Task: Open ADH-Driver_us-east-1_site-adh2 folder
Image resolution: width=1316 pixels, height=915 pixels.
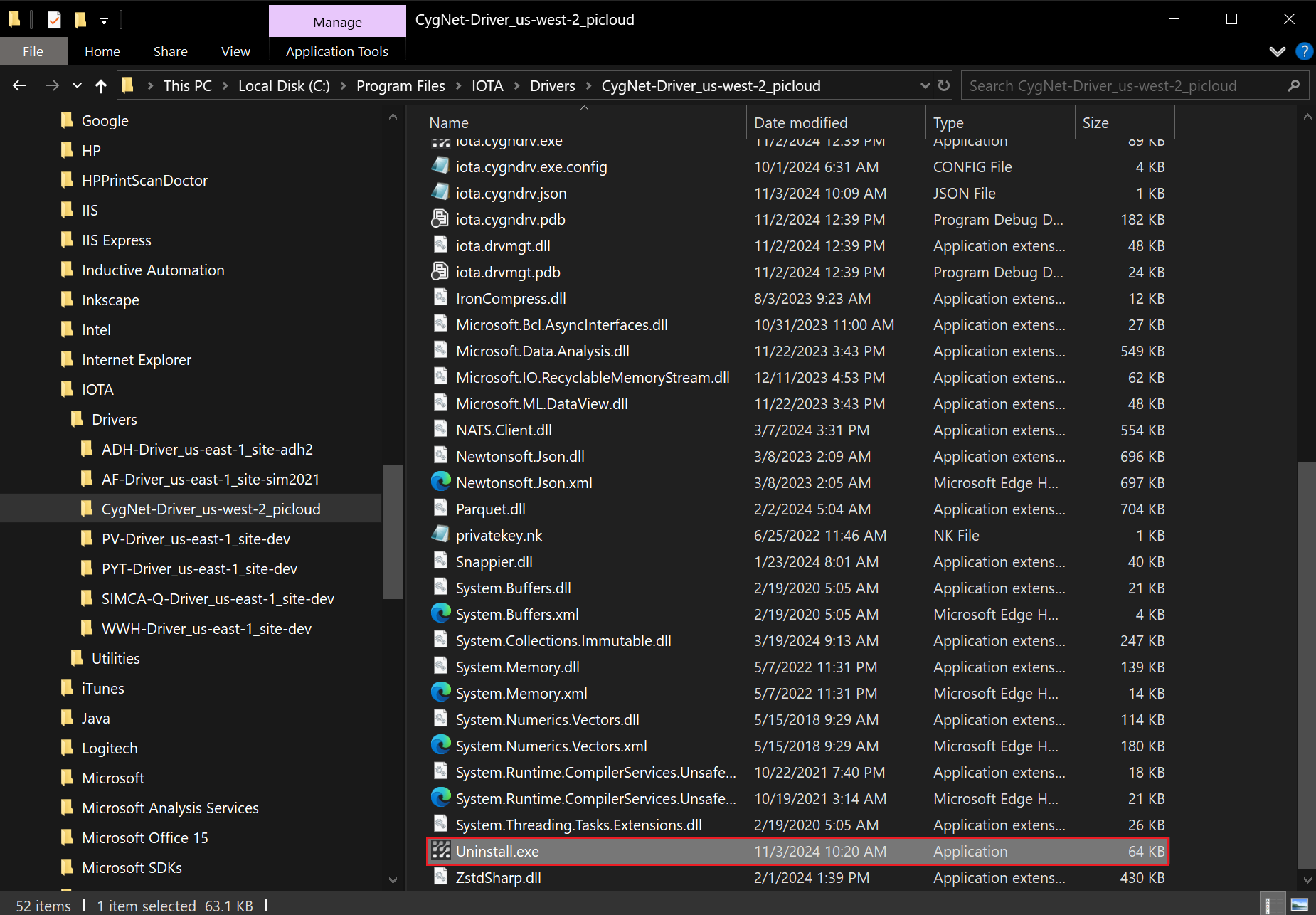Action: [x=207, y=449]
